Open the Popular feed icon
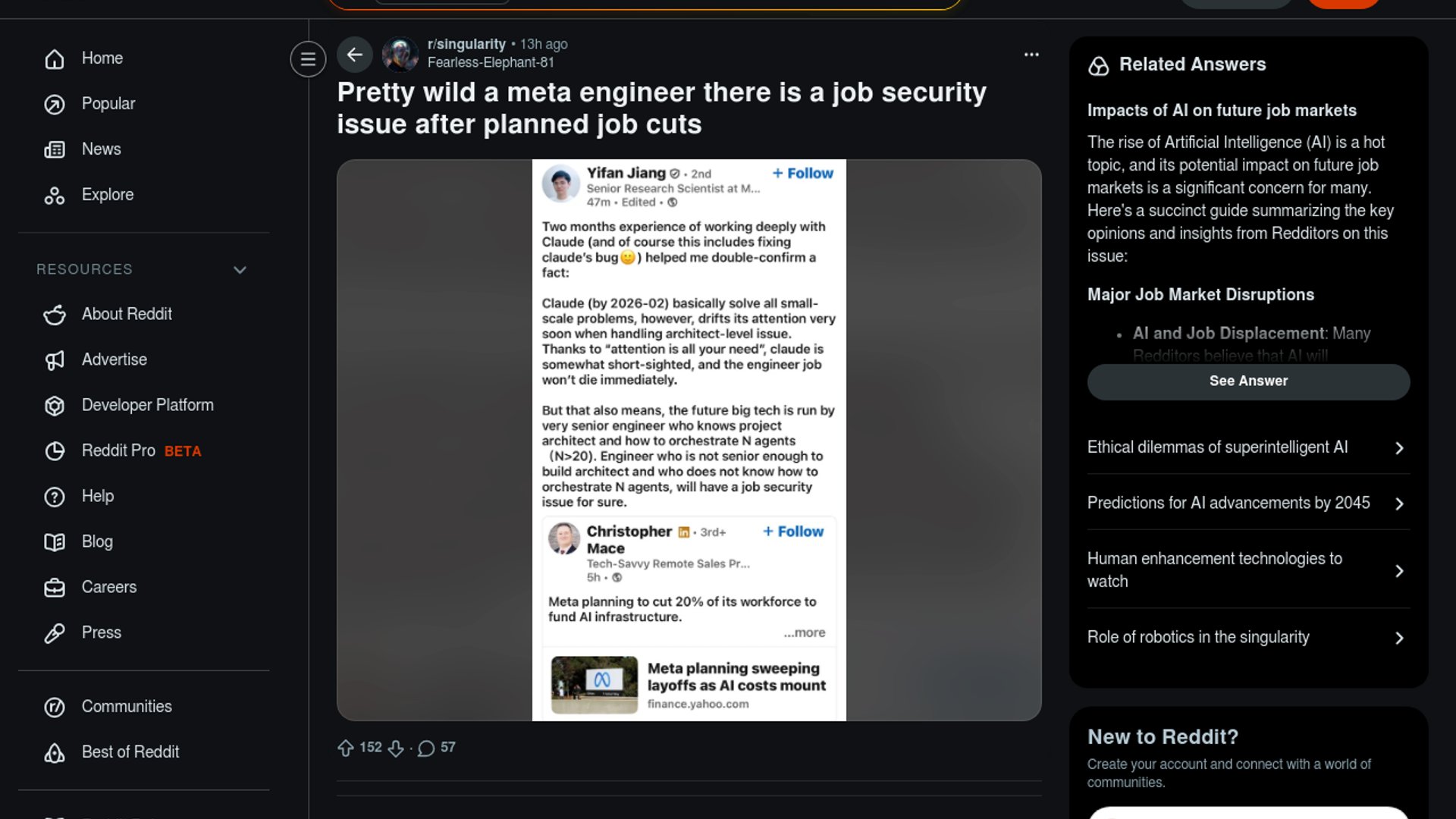 coord(55,104)
